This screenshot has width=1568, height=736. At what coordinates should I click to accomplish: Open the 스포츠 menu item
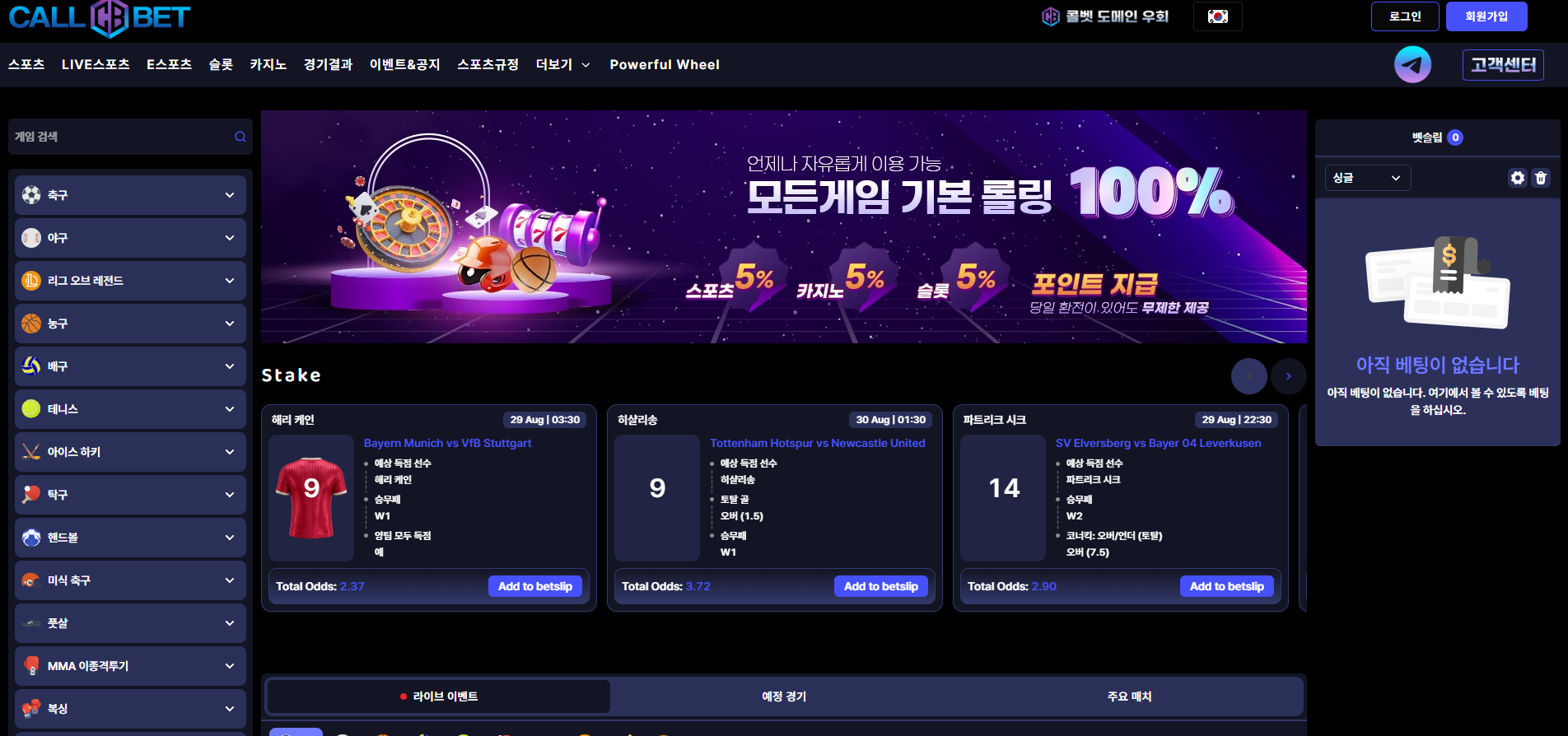pyautogui.click(x=26, y=64)
